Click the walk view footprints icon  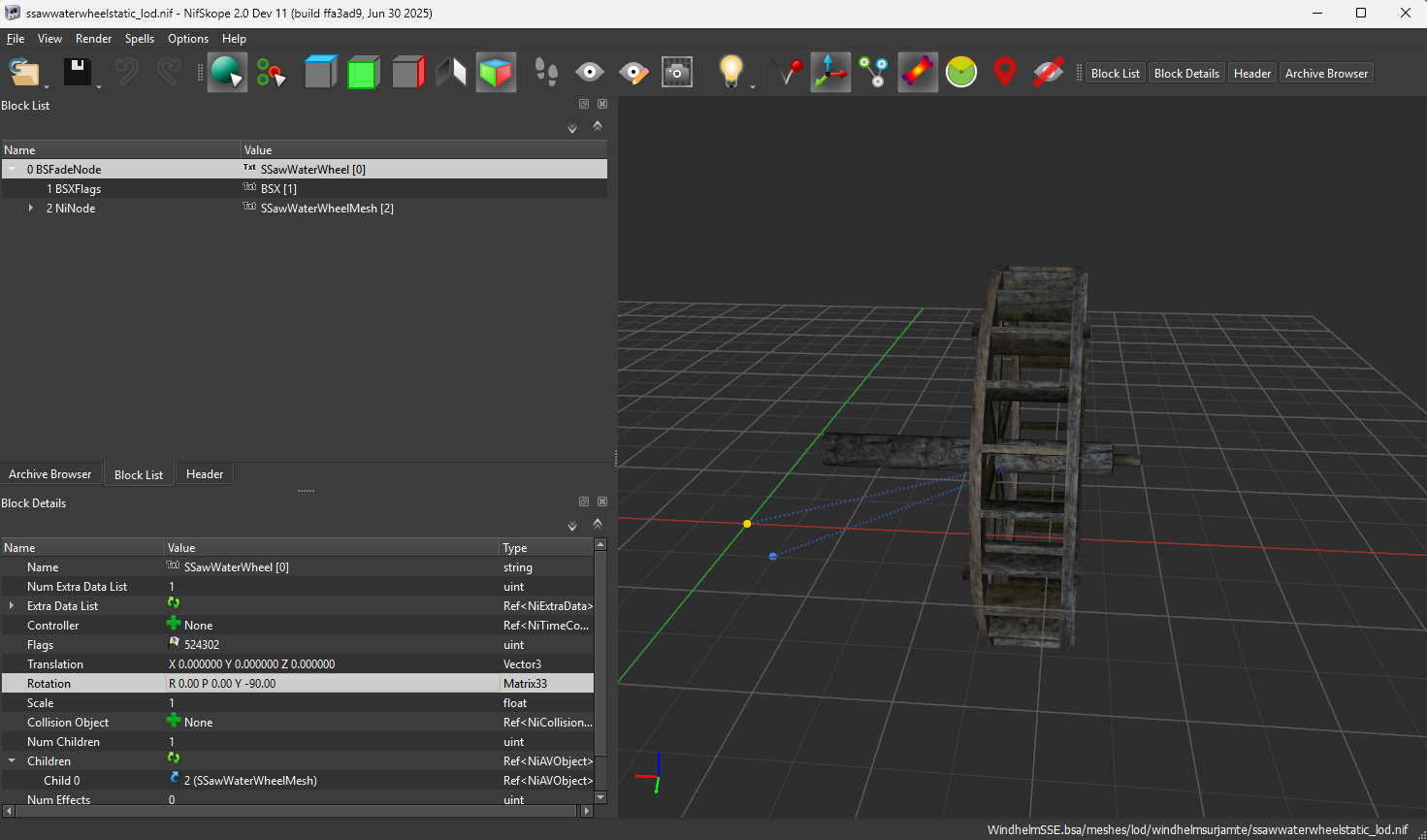tap(546, 73)
